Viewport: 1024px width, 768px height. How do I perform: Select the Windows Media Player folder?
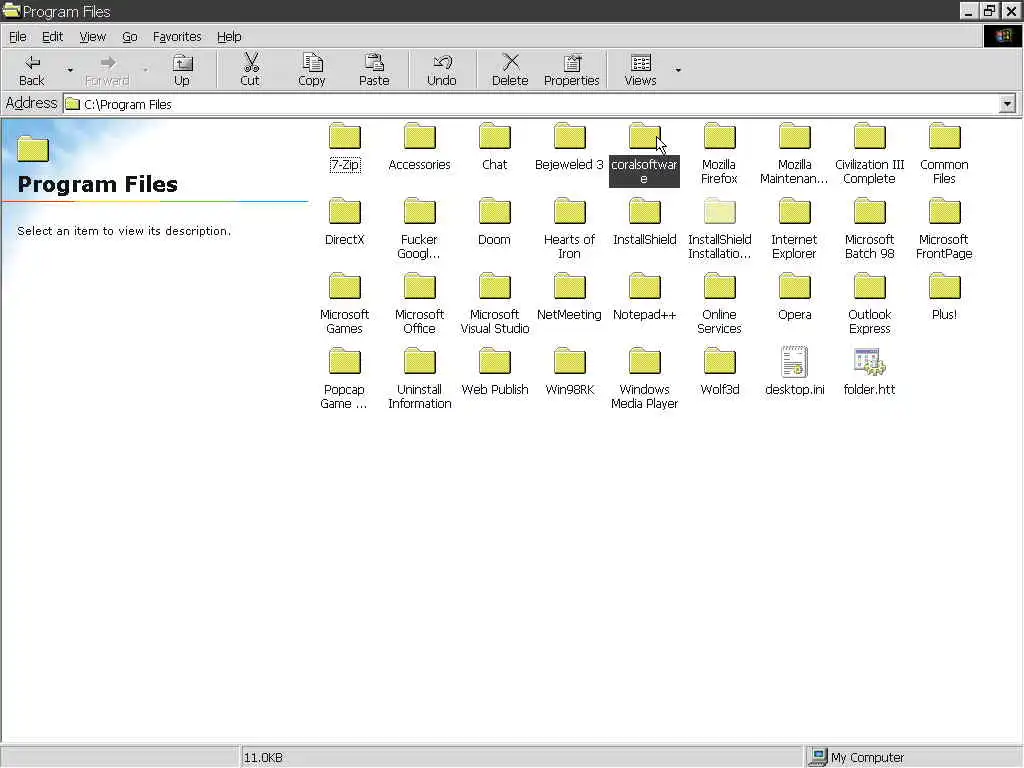point(645,379)
